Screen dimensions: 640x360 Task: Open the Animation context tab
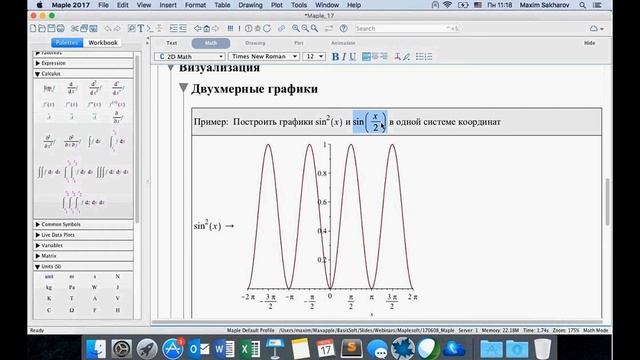[x=343, y=43]
